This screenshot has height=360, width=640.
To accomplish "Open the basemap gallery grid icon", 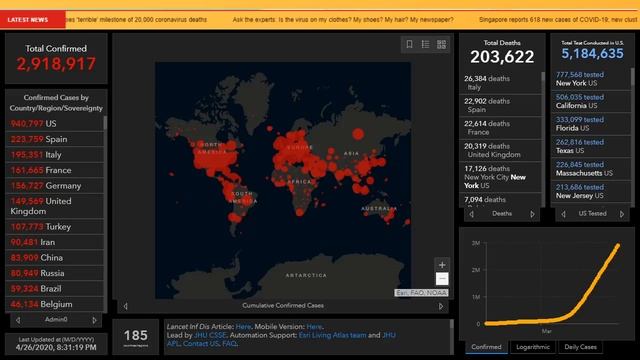I will point(441,44).
